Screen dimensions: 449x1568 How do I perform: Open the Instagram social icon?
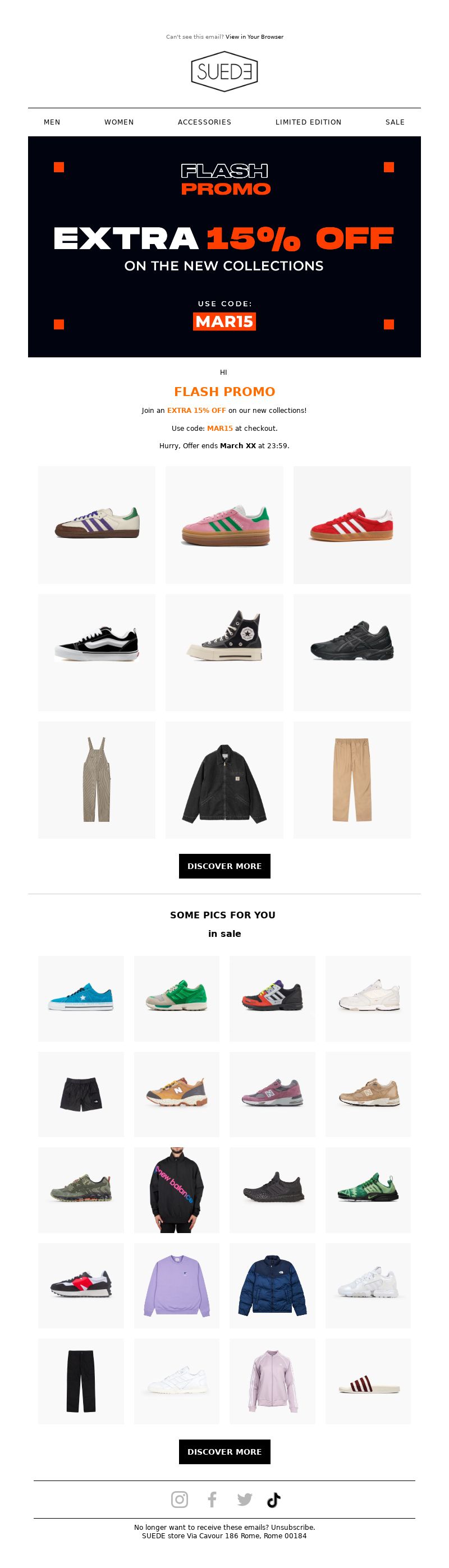point(179,1499)
